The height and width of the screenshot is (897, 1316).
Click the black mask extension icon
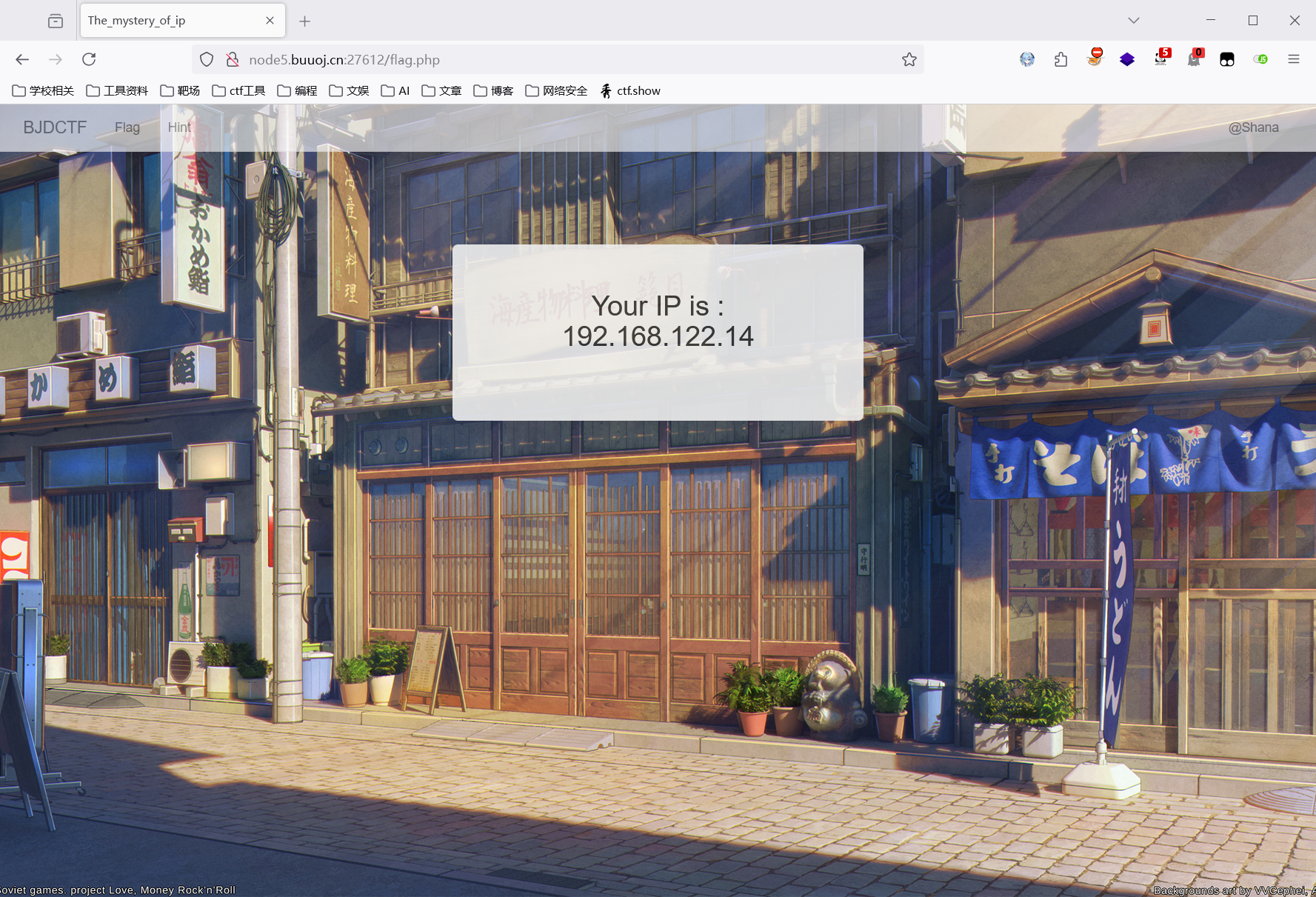pyautogui.click(x=1227, y=59)
